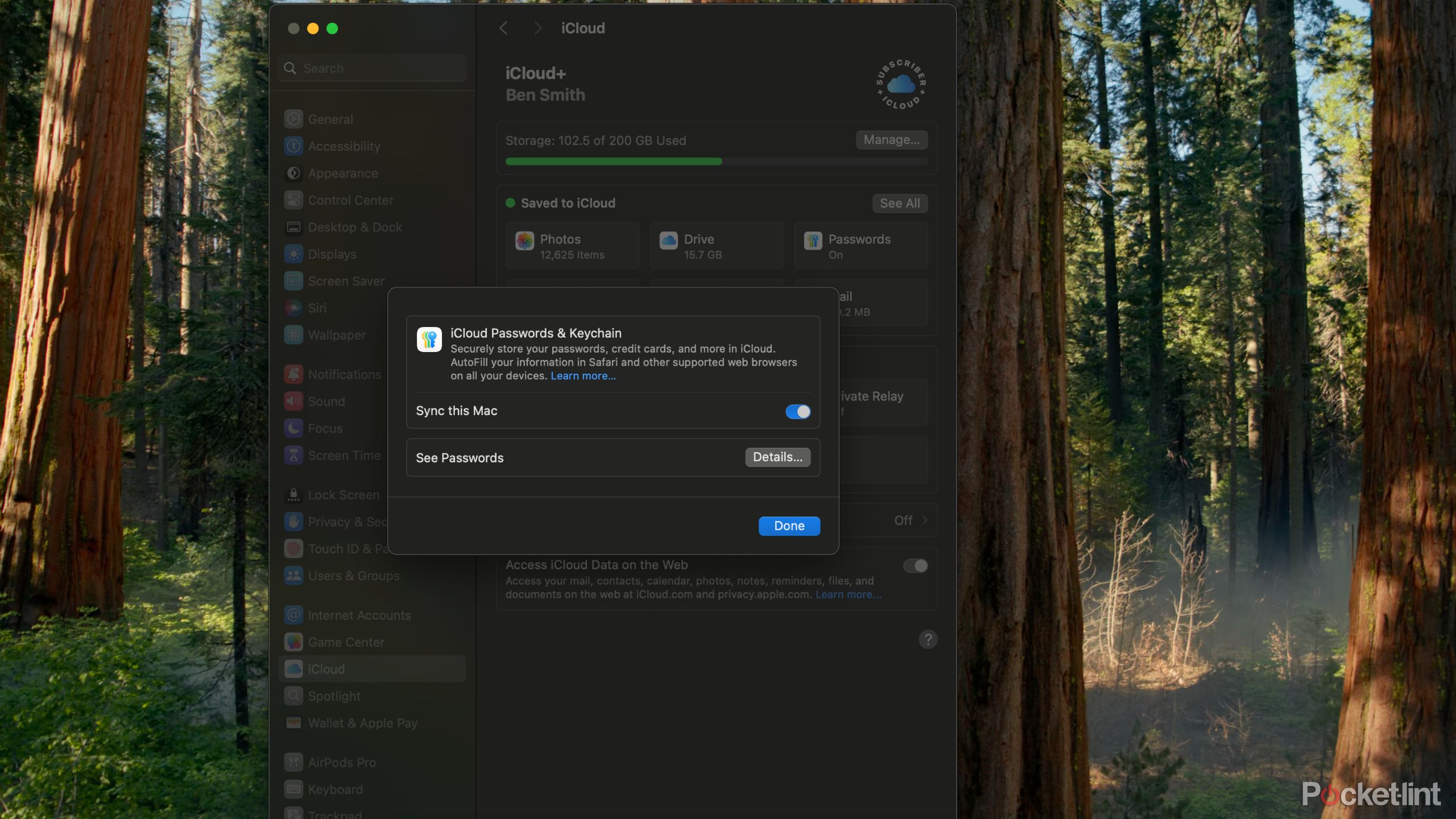
Task: Select Desktop & Dock icon
Action: click(293, 227)
